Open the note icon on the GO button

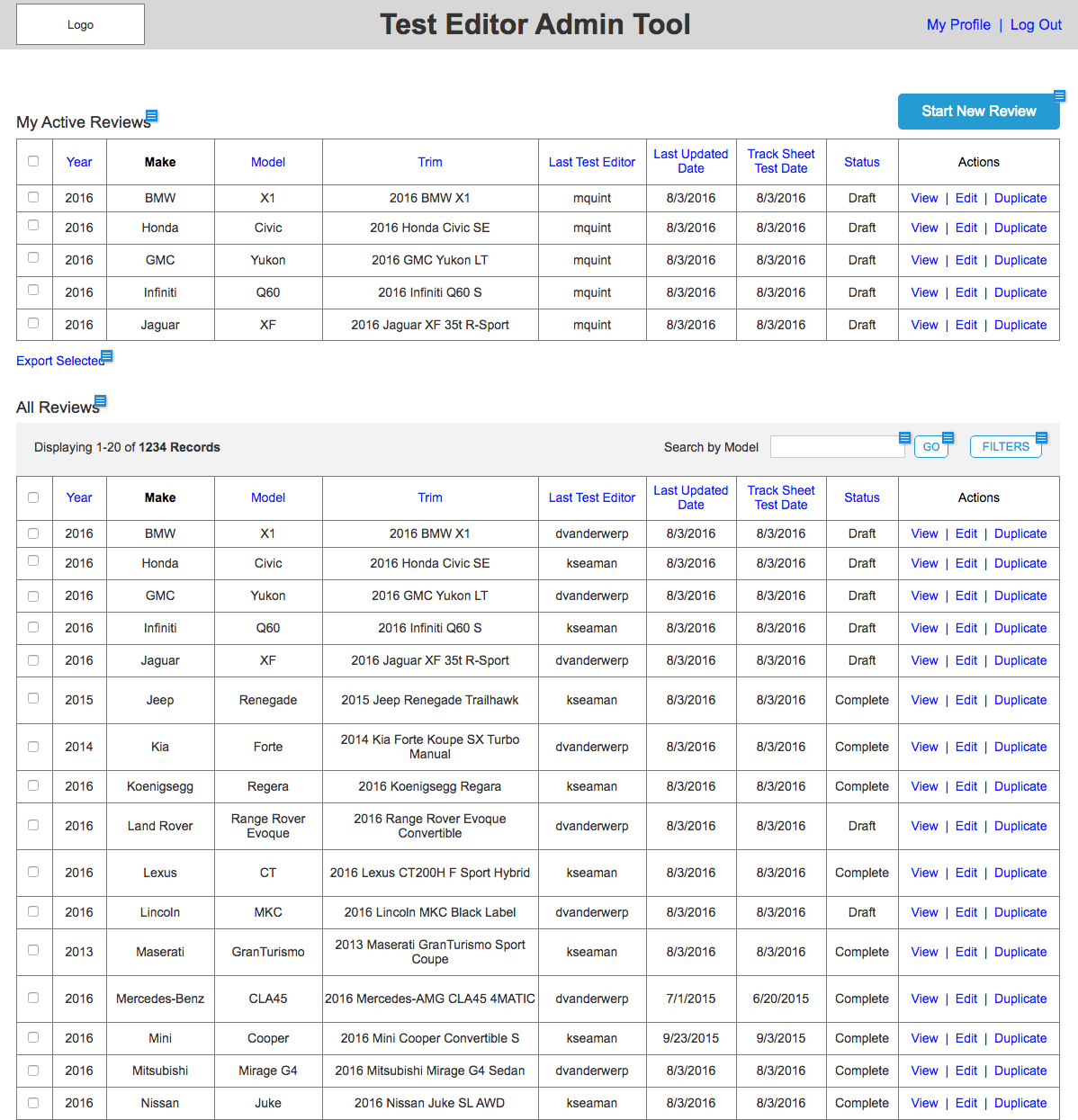[948, 437]
